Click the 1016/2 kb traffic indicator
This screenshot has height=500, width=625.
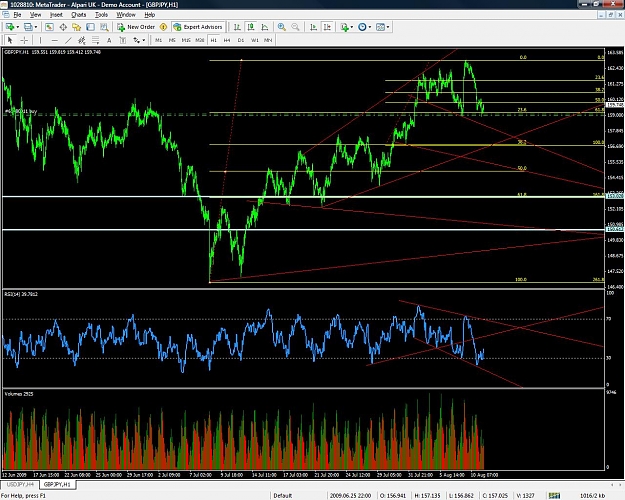point(592,496)
